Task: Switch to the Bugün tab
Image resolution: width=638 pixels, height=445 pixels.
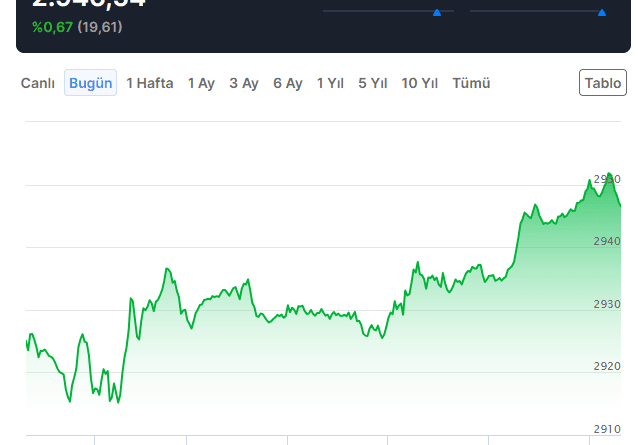Action: 91,83
